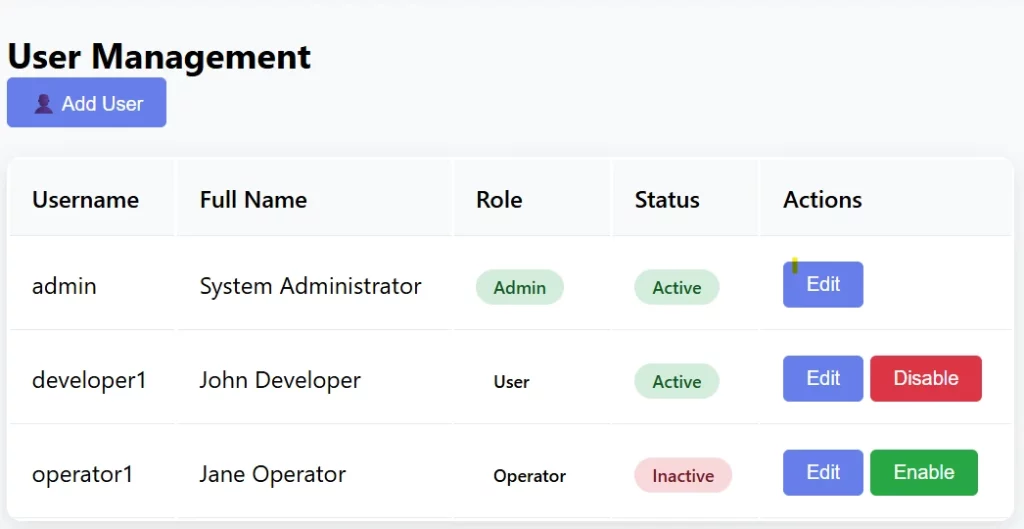Enable the operator1 account
Viewport: 1024px width, 529px height.
[x=923, y=473]
